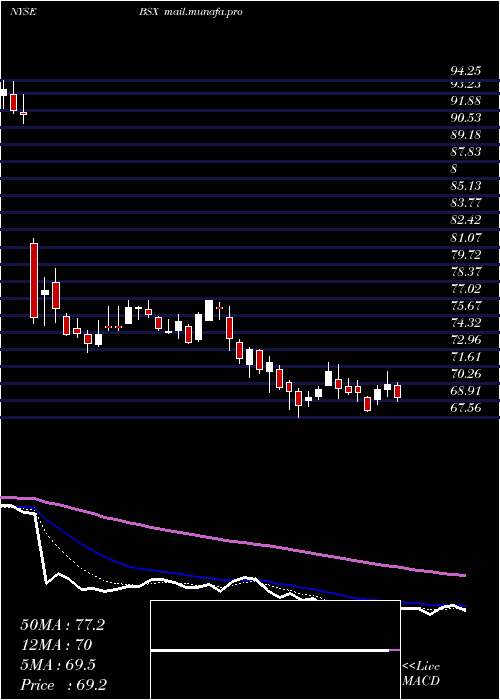Image resolution: width=500 pixels, height=700 pixels.
Task: Click the 94.25 price axis label
Action: pos(466,71)
